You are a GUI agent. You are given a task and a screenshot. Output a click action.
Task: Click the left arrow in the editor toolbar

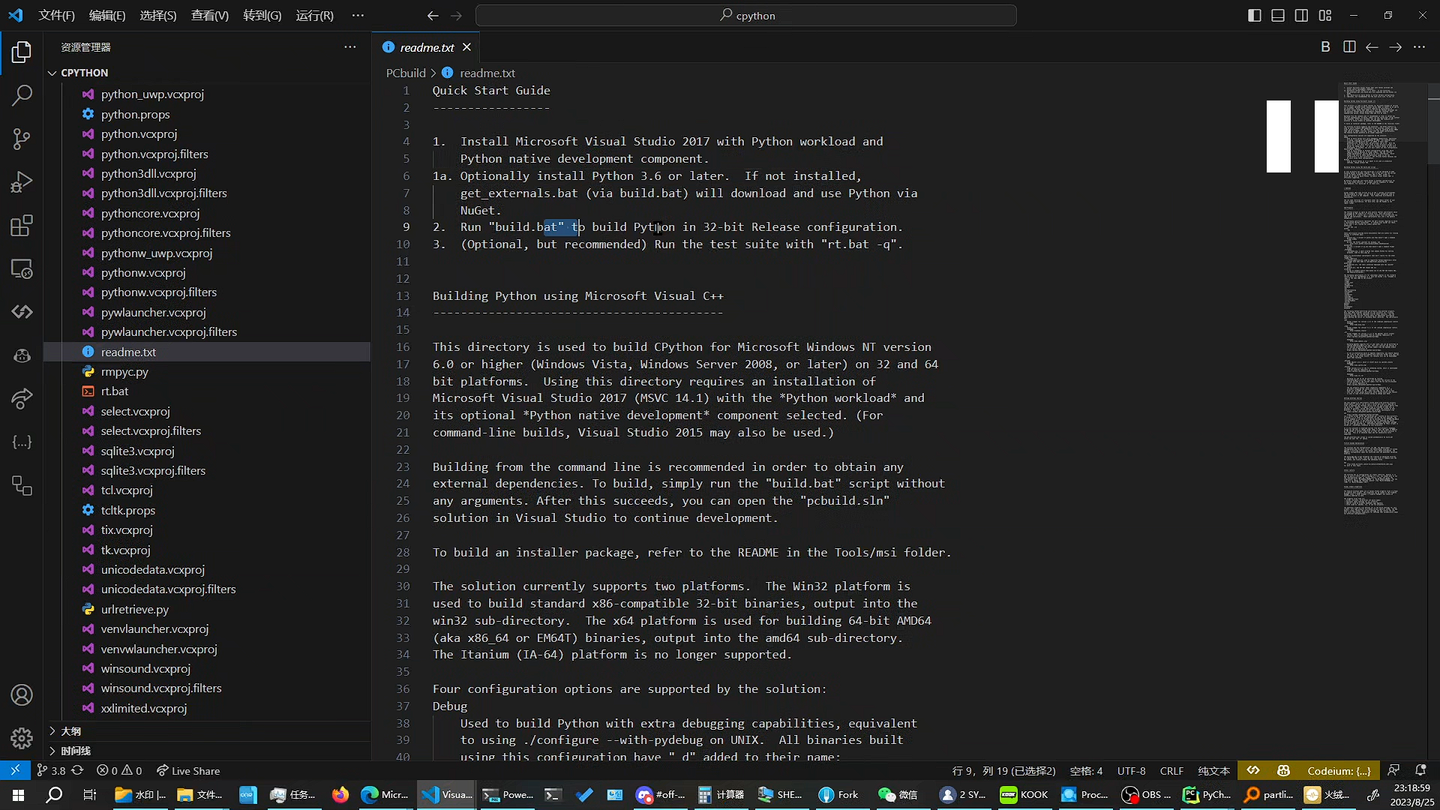click(1372, 47)
